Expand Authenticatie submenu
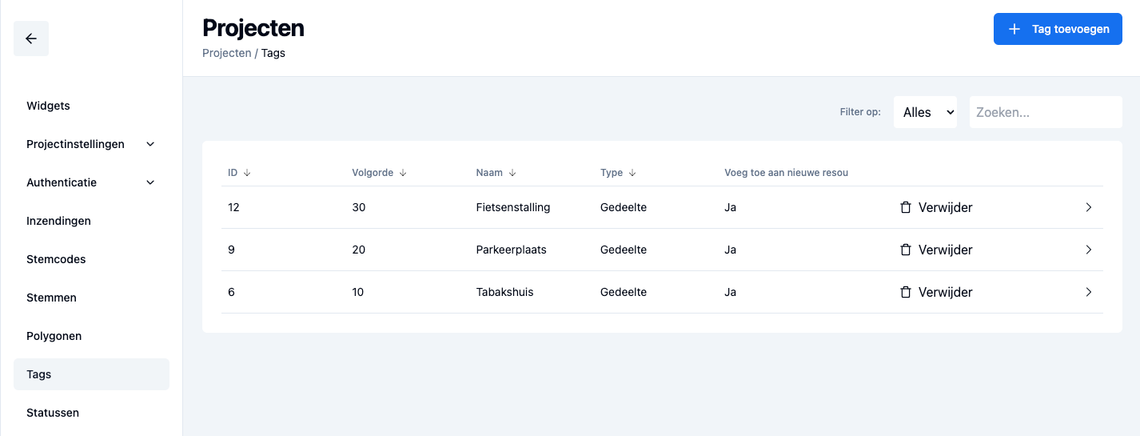1140x436 pixels. (x=150, y=182)
